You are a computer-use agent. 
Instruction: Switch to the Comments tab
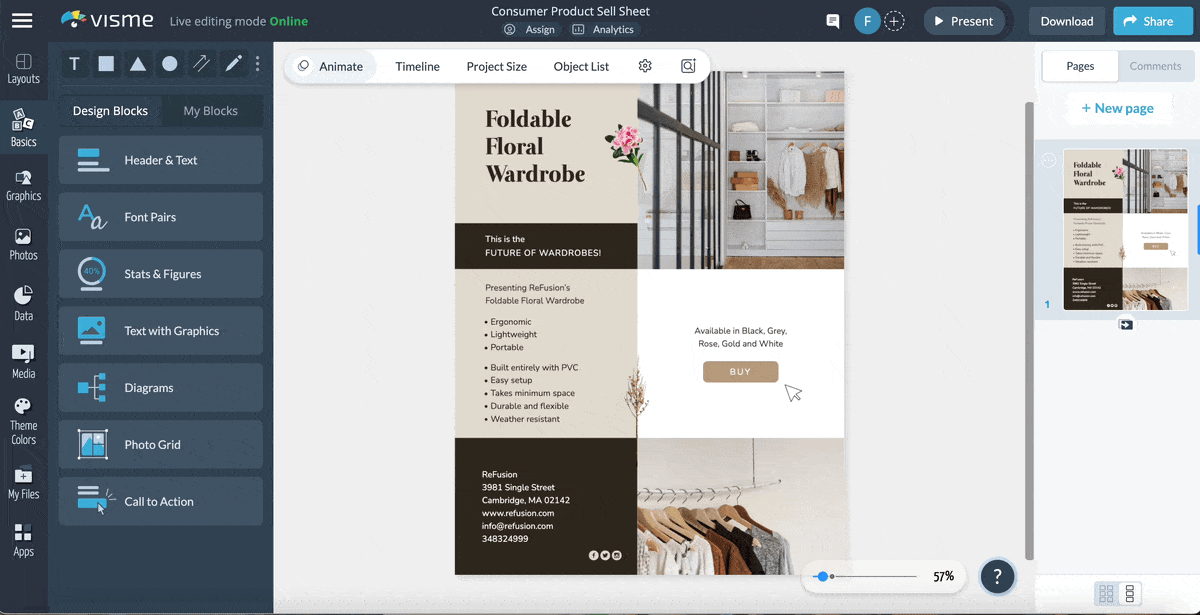pyautogui.click(x=1156, y=66)
